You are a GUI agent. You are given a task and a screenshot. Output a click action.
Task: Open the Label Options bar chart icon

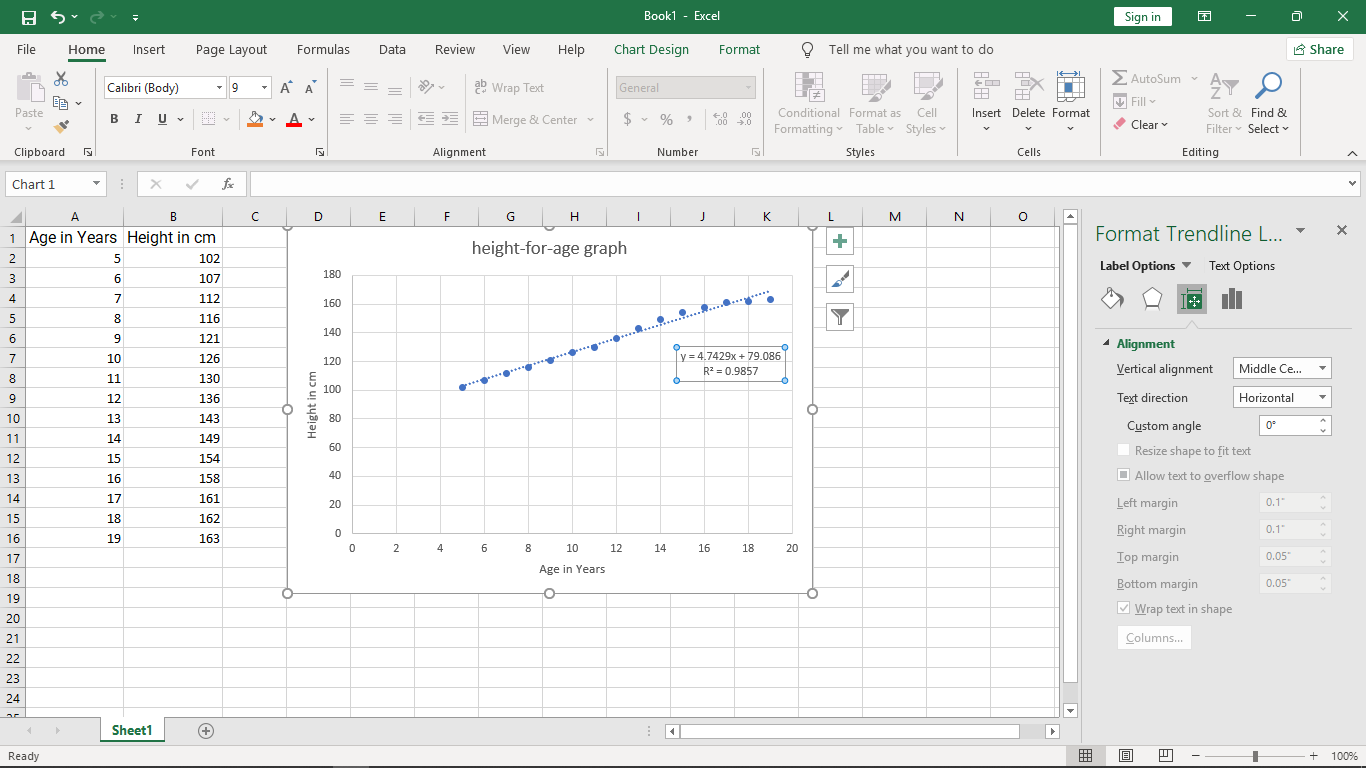(1232, 299)
